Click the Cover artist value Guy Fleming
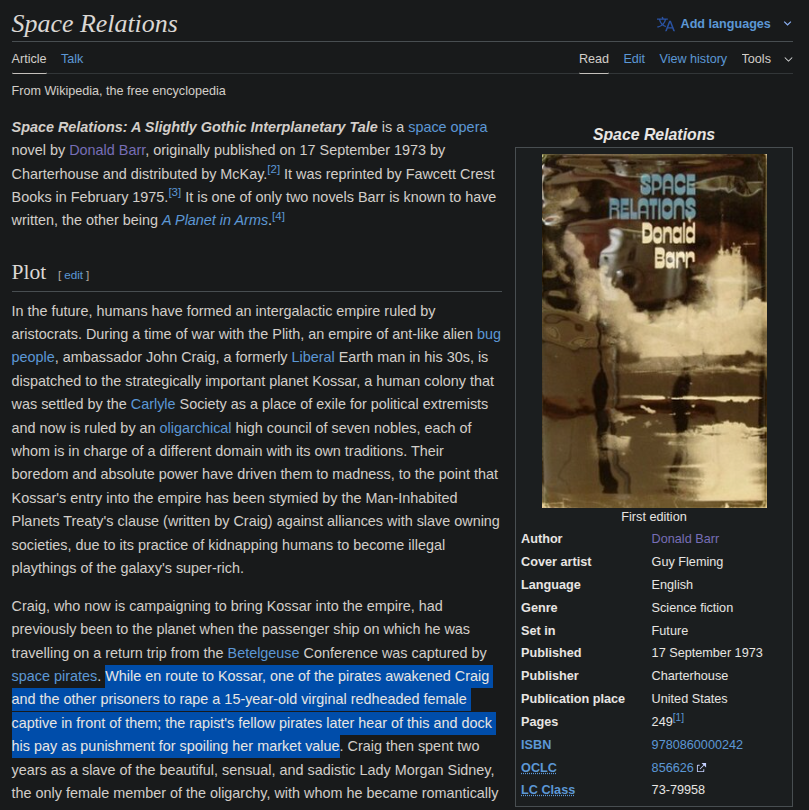 coord(687,562)
